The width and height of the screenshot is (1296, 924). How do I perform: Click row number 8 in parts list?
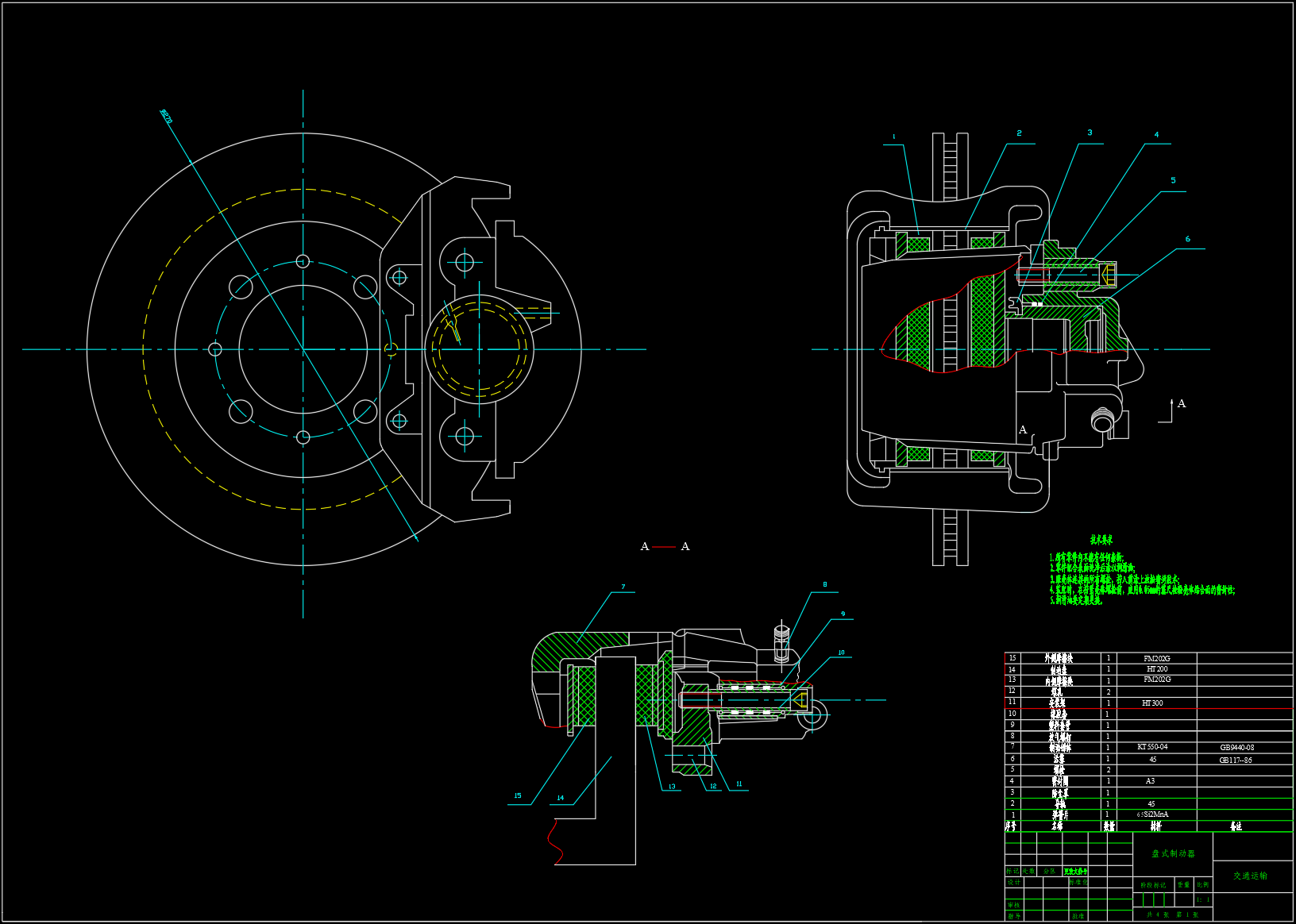tap(1012, 736)
